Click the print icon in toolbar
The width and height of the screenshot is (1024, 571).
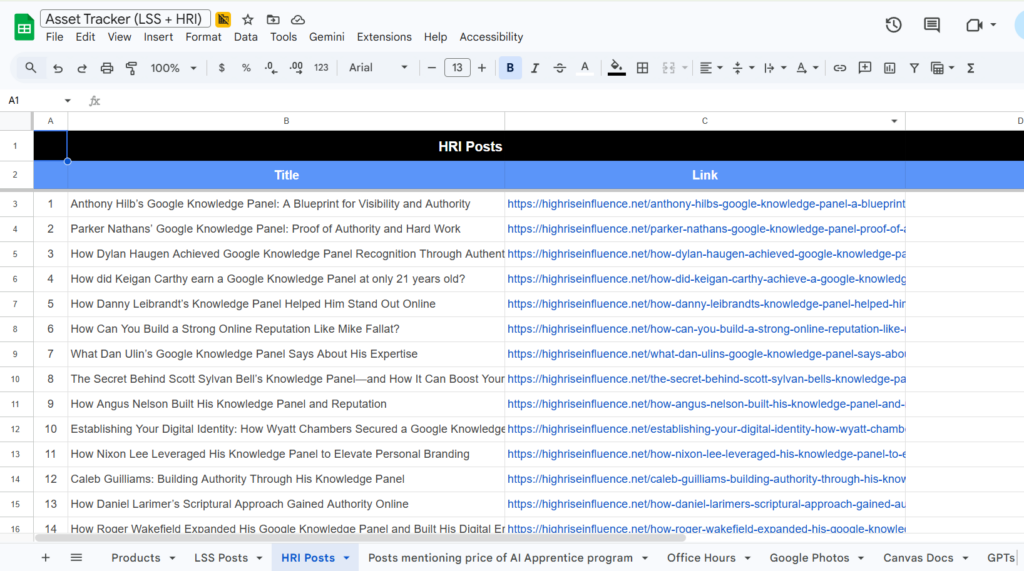coord(107,68)
